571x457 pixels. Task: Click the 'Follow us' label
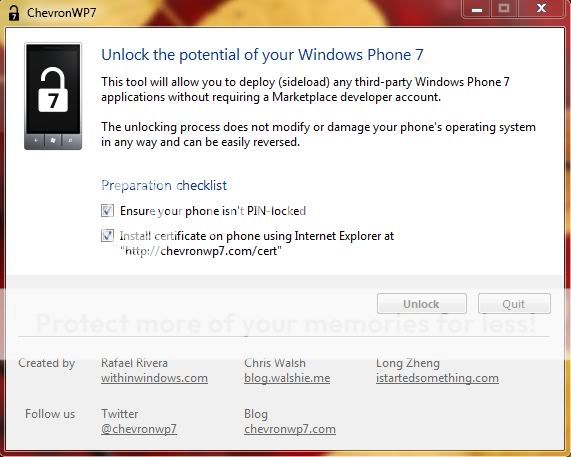click(50, 414)
